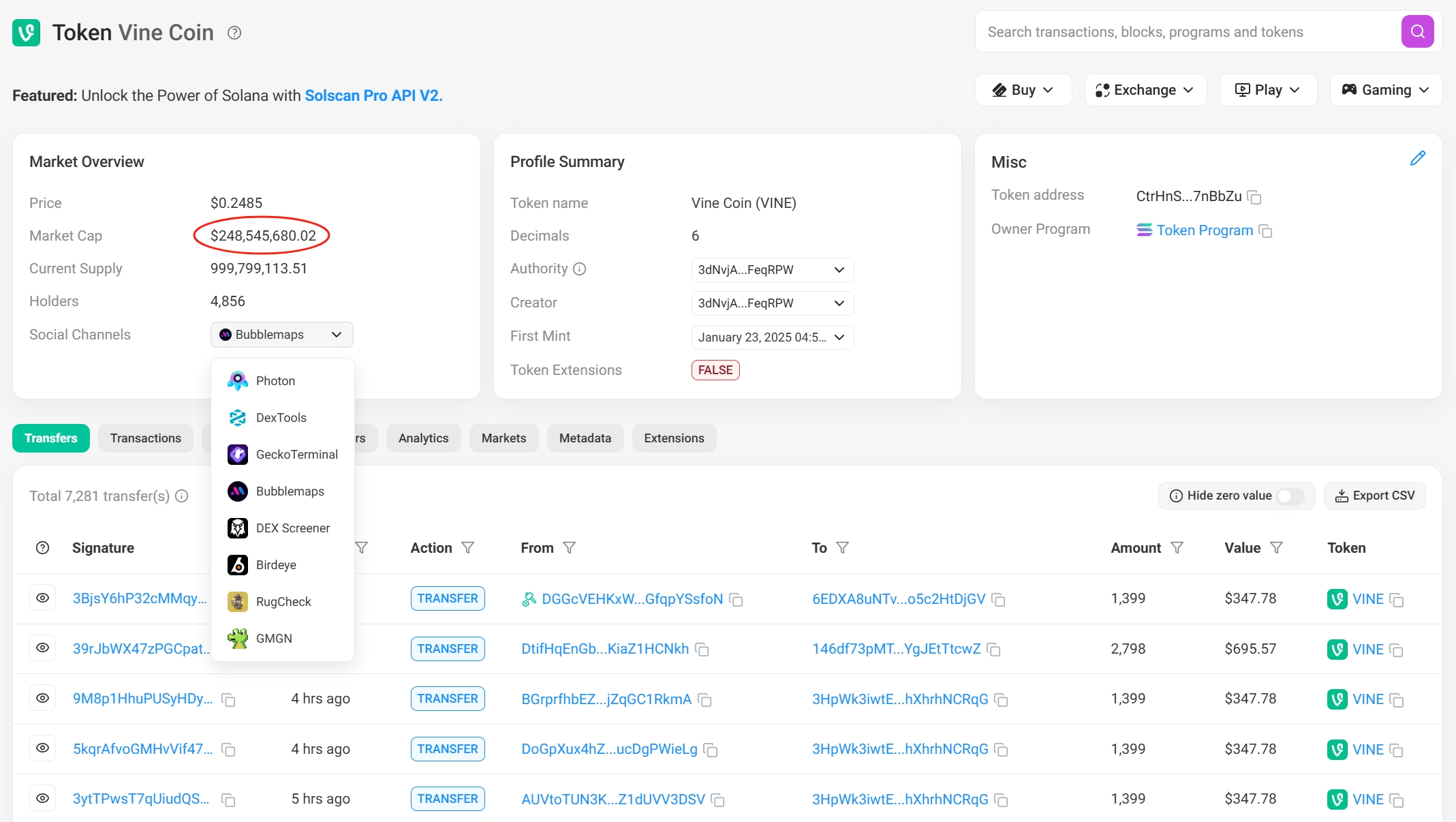1456x822 pixels.
Task: Click eye icon for 3BjsY6hP32cMMqy transfer row
Action: coord(42,598)
